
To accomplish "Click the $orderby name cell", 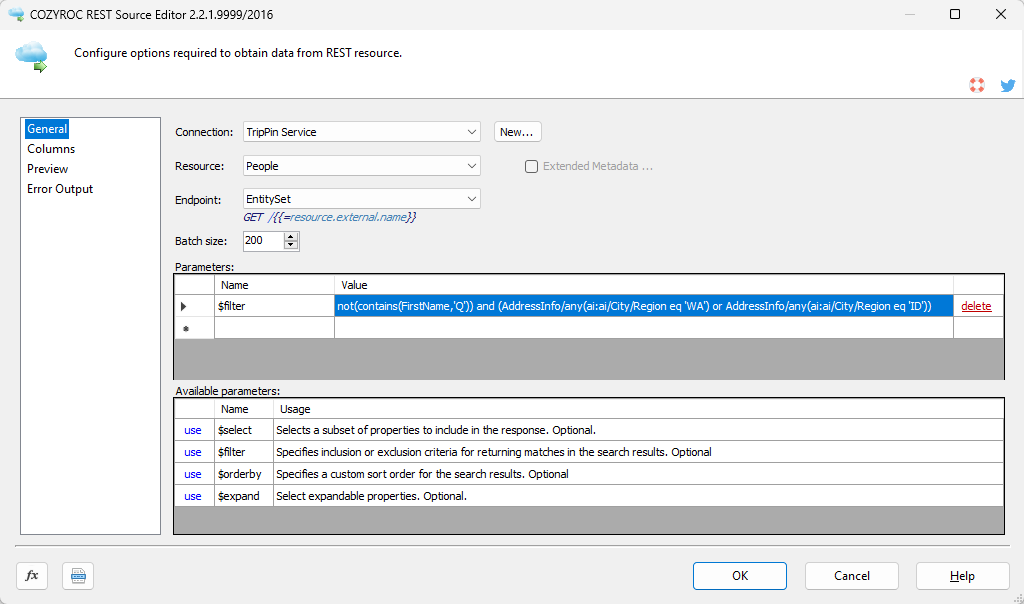I will 244,474.
